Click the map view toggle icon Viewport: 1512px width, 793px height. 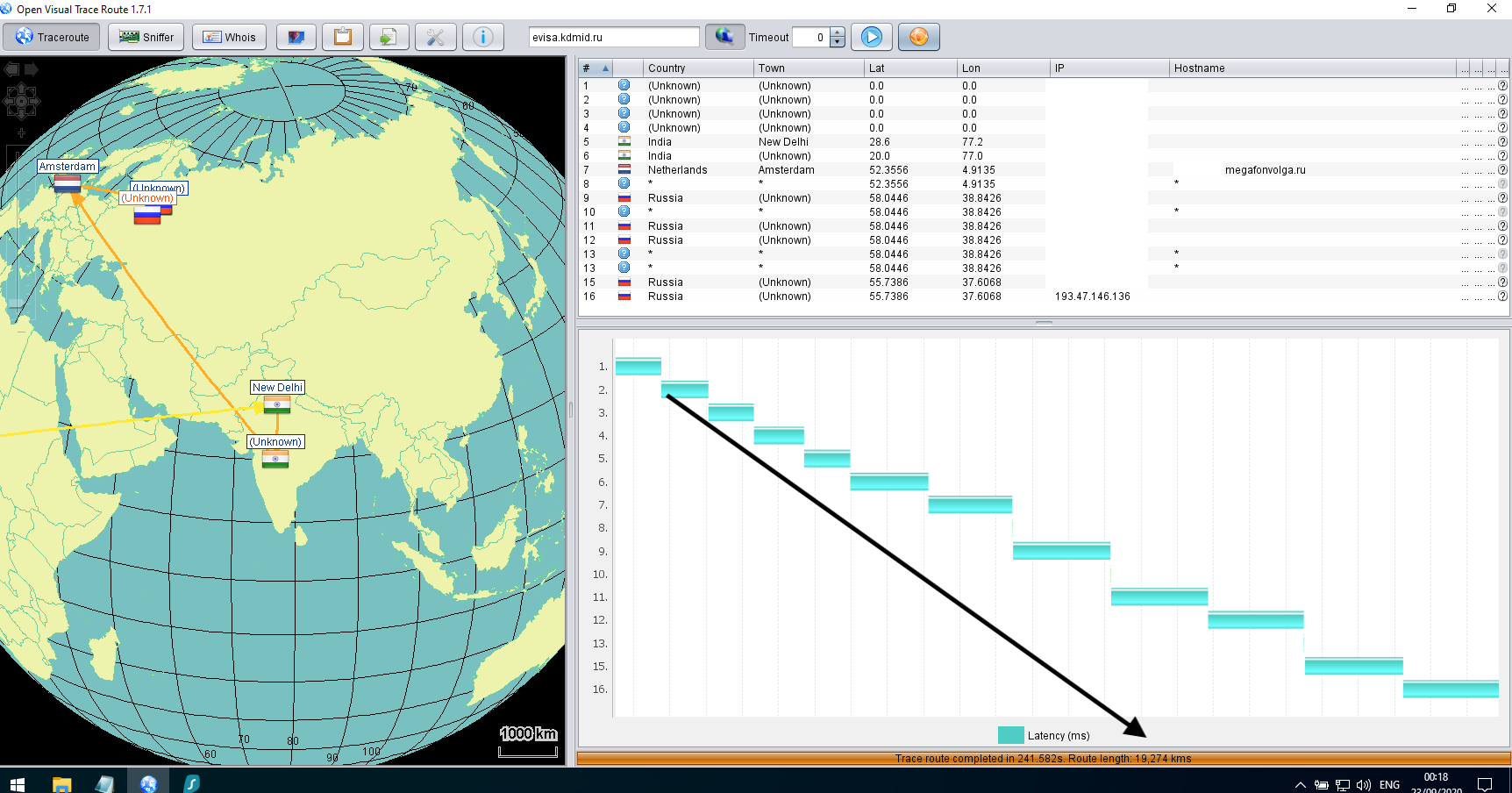click(296, 37)
